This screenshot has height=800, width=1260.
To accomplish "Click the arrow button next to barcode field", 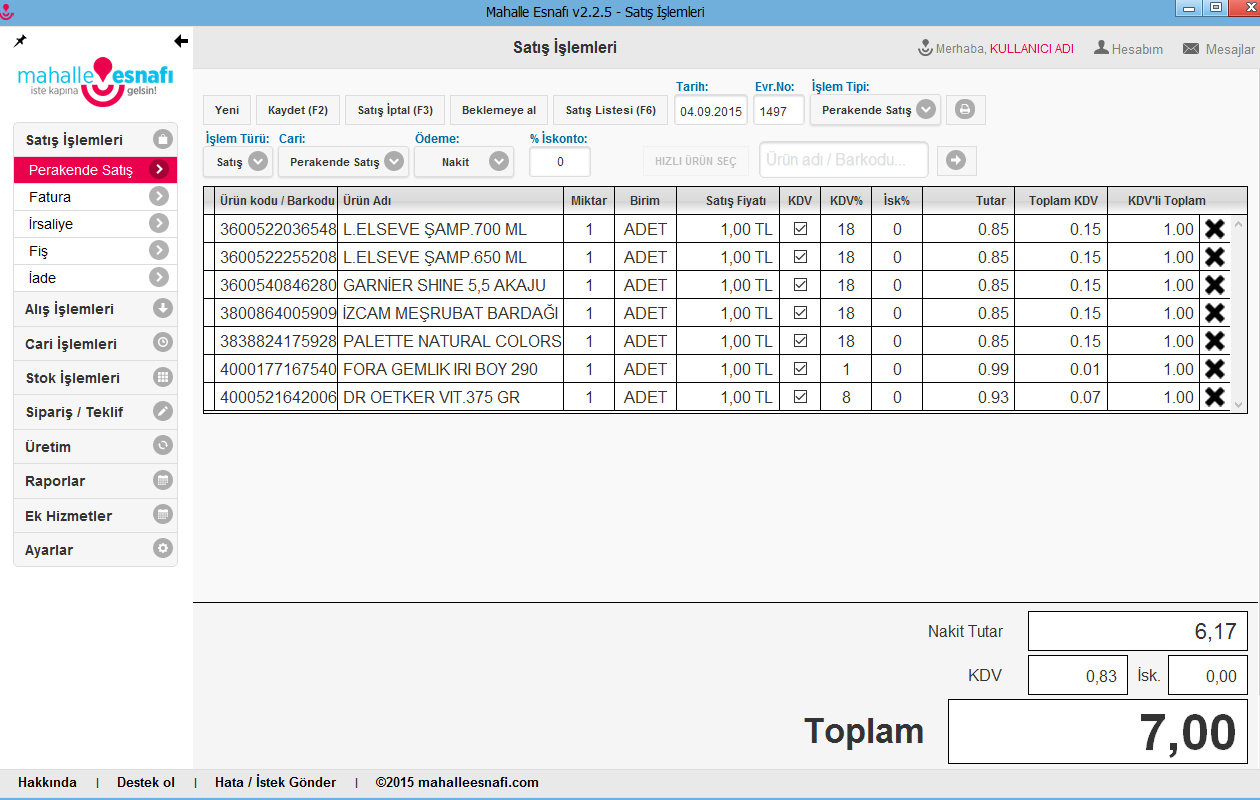I will (955, 160).
